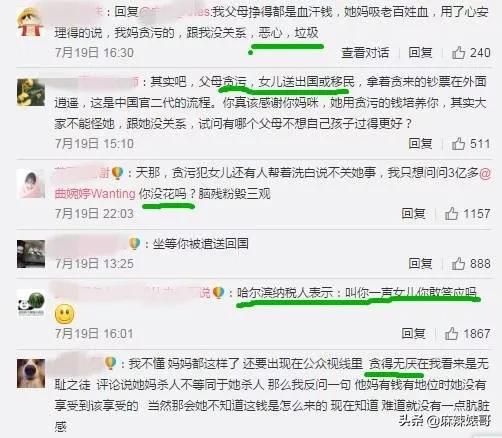Open the panda avatar profile

[31, 303]
